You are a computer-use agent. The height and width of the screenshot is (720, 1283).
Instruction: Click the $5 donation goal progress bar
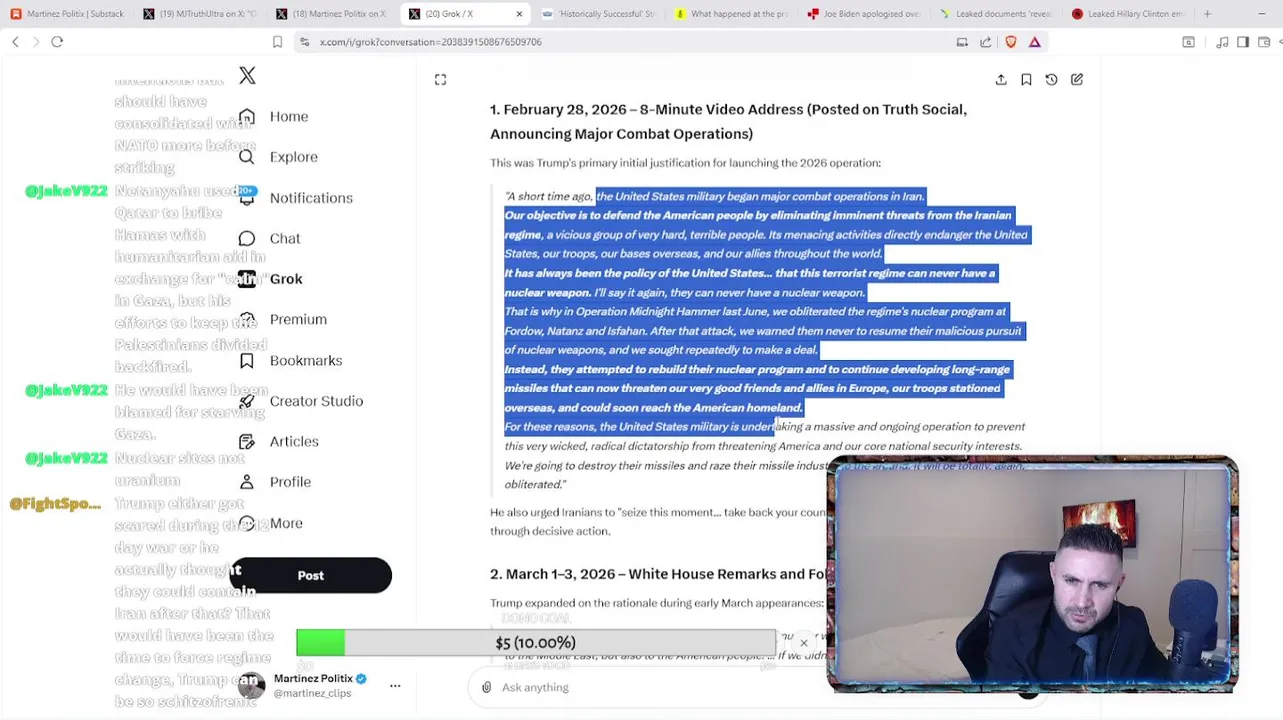pos(535,643)
